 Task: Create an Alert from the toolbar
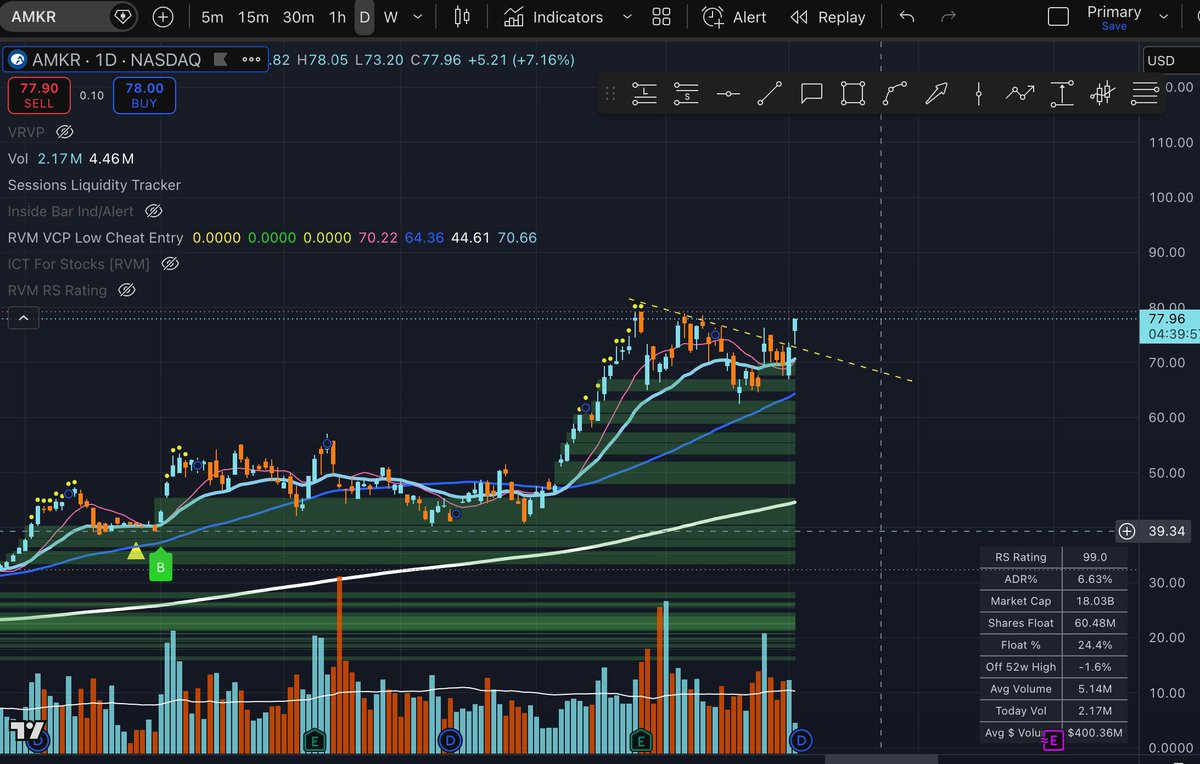point(735,17)
